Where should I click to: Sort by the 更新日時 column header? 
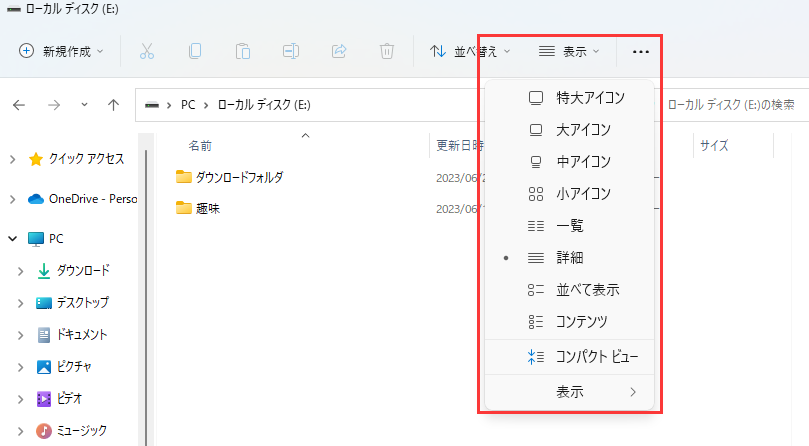point(460,146)
